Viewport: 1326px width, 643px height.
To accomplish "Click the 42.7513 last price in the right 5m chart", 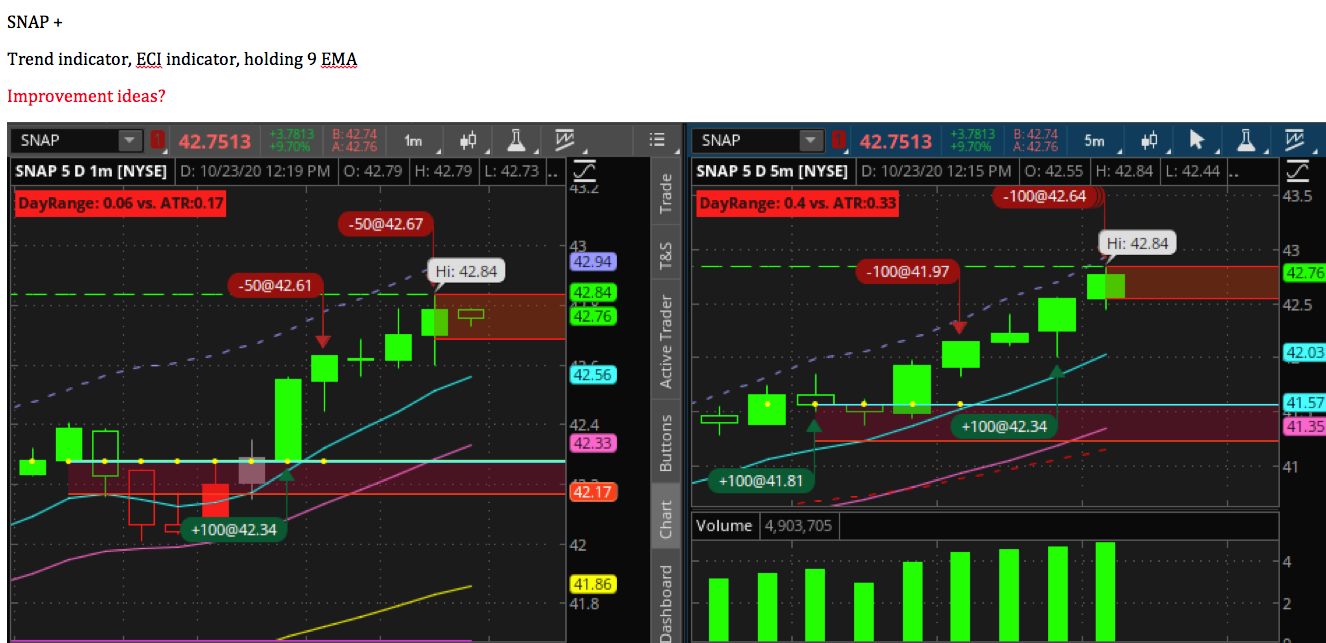I will (896, 141).
